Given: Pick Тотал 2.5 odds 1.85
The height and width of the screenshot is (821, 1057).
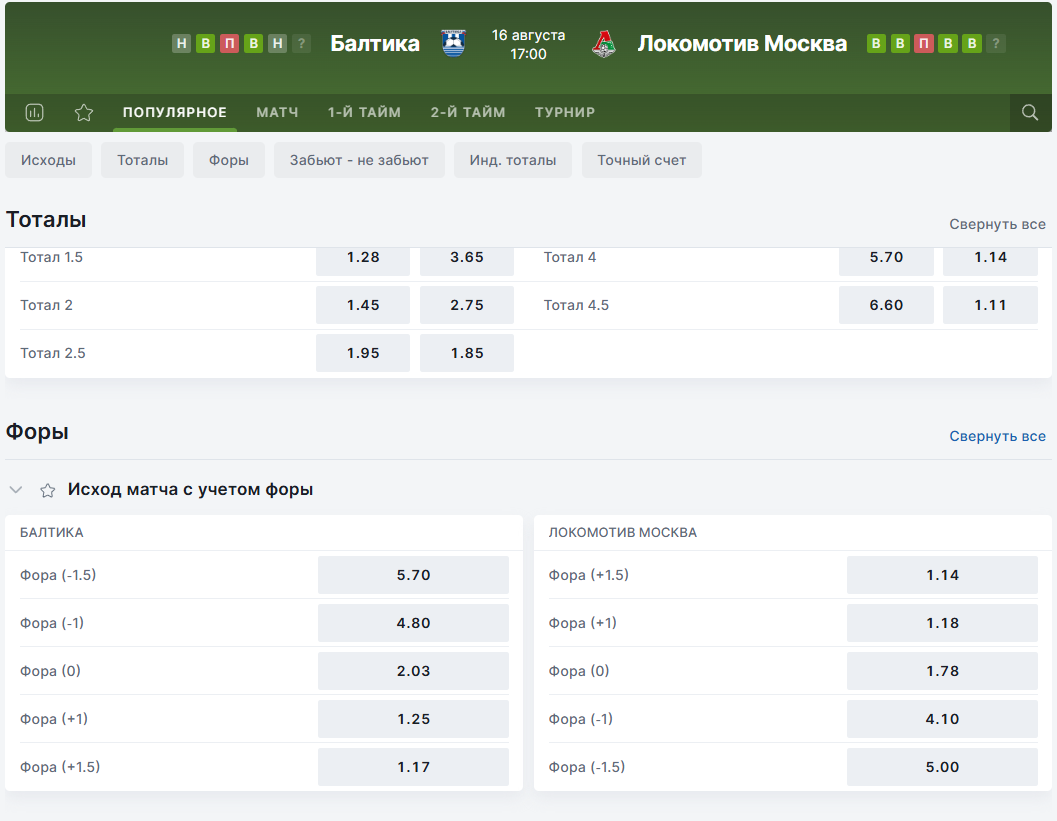Looking at the screenshot, I should pos(466,353).
